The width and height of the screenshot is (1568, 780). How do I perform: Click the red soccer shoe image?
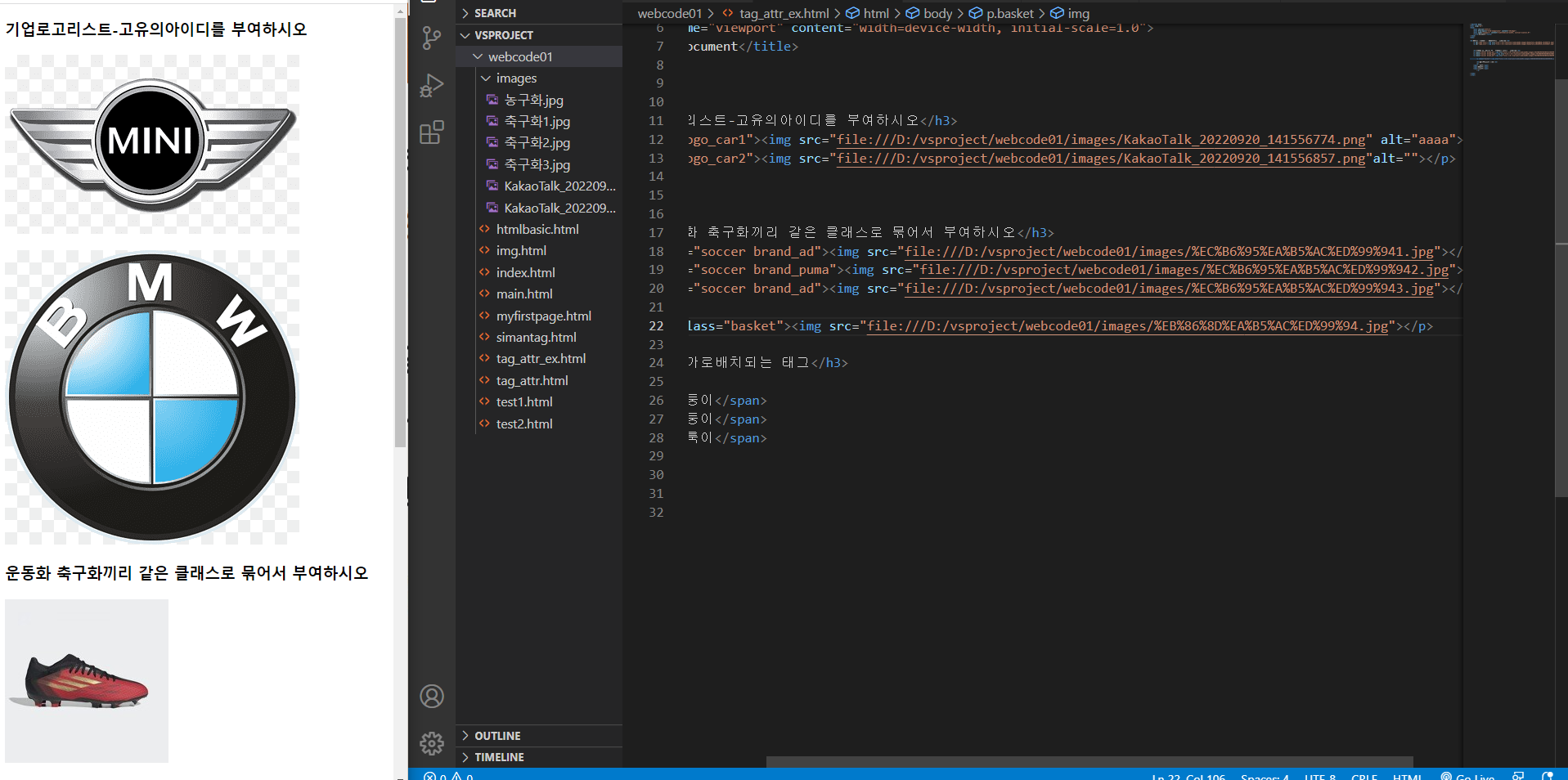click(87, 681)
